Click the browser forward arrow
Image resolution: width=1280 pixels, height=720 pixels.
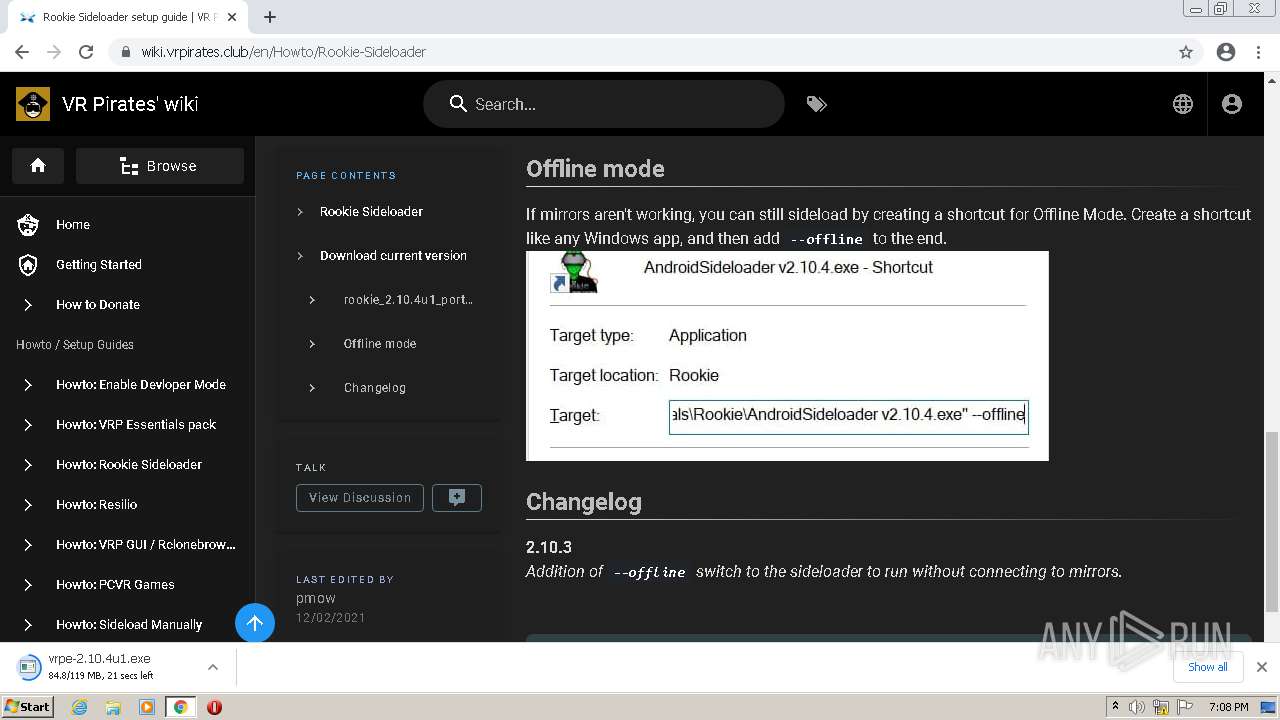coord(54,52)
